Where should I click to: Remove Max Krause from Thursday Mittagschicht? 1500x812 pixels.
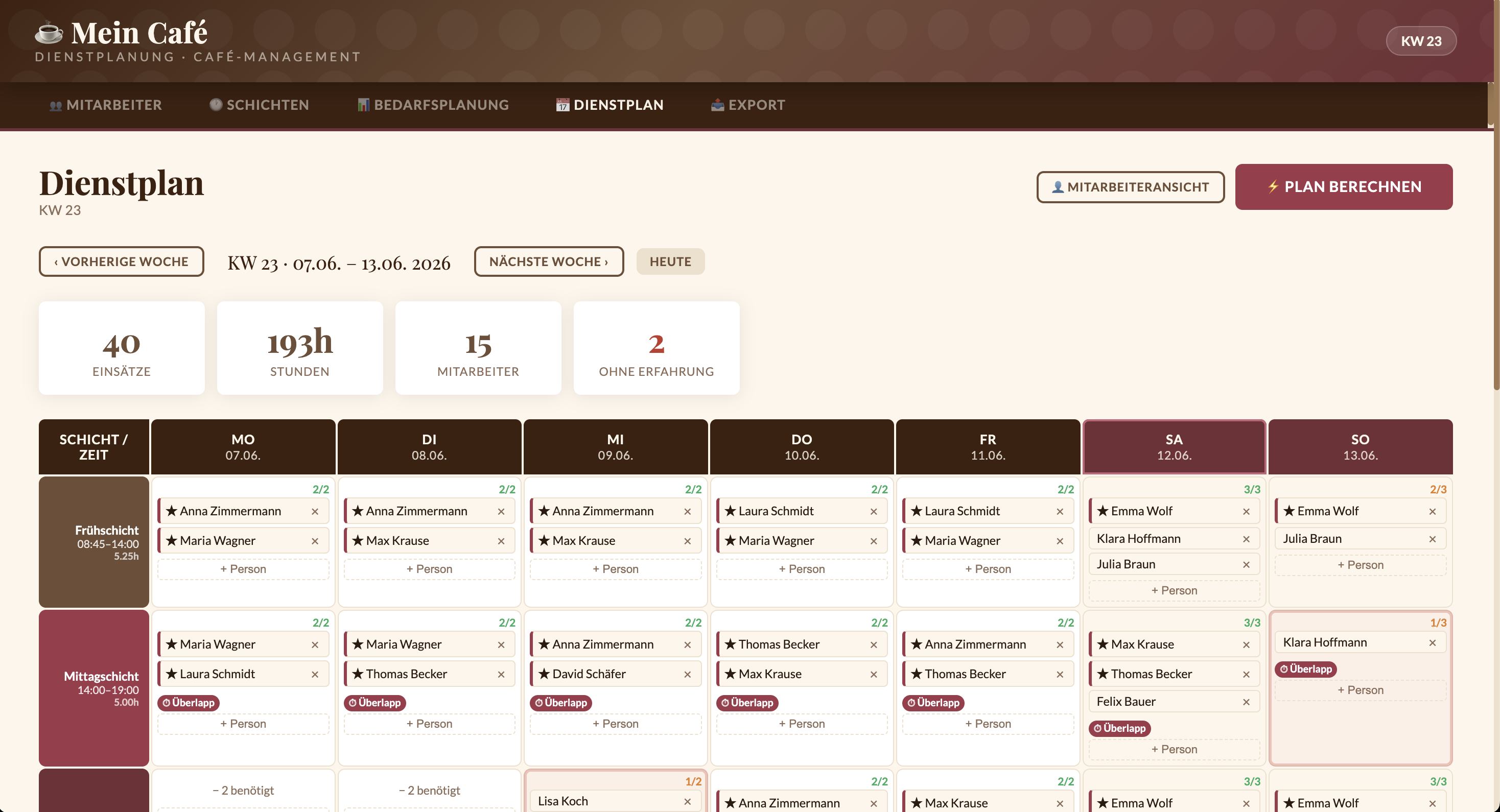pos(874,674)
